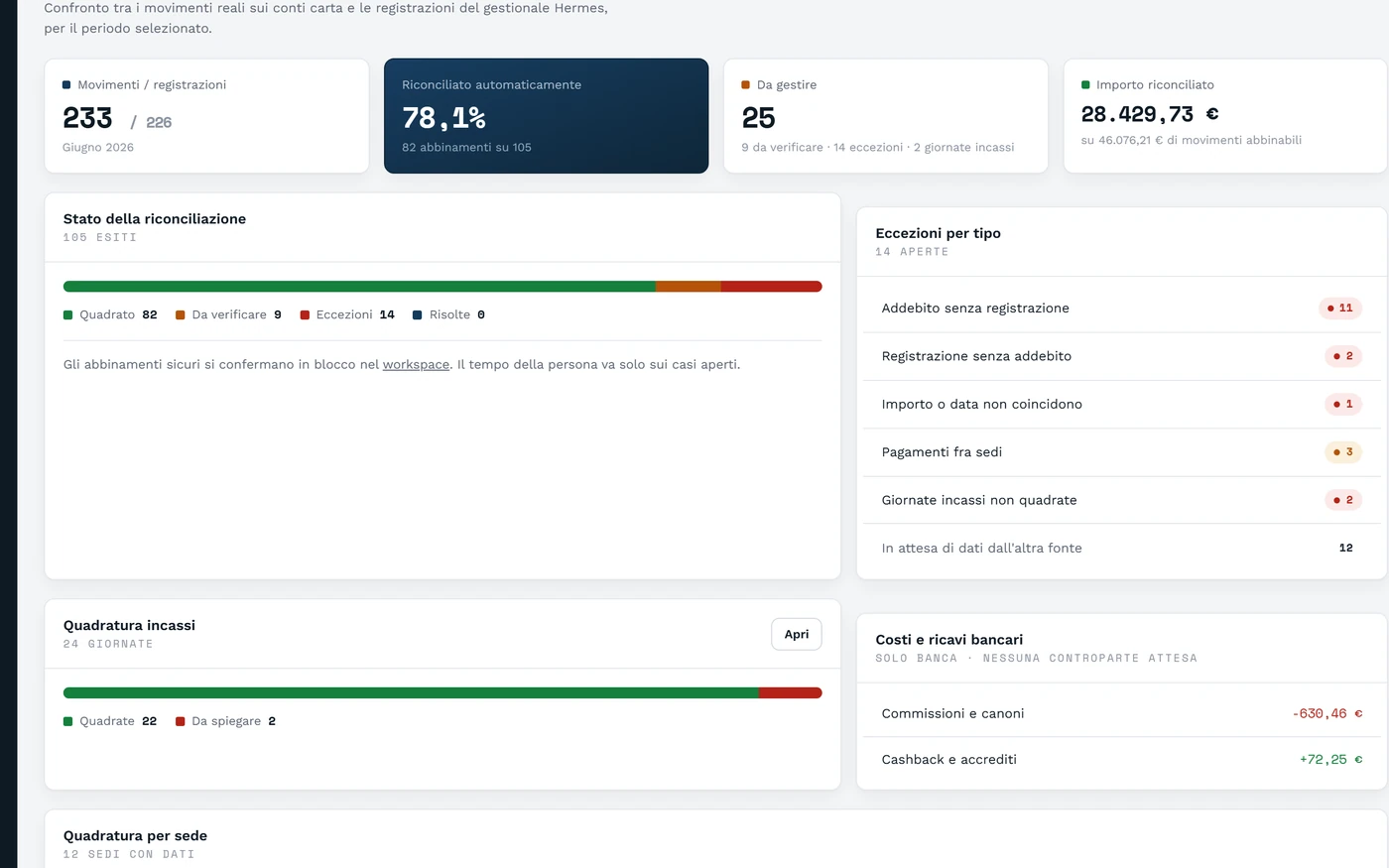Open the Da gestire summary card
This screenshot has height=868, width=1389.
tap(886, 116)
